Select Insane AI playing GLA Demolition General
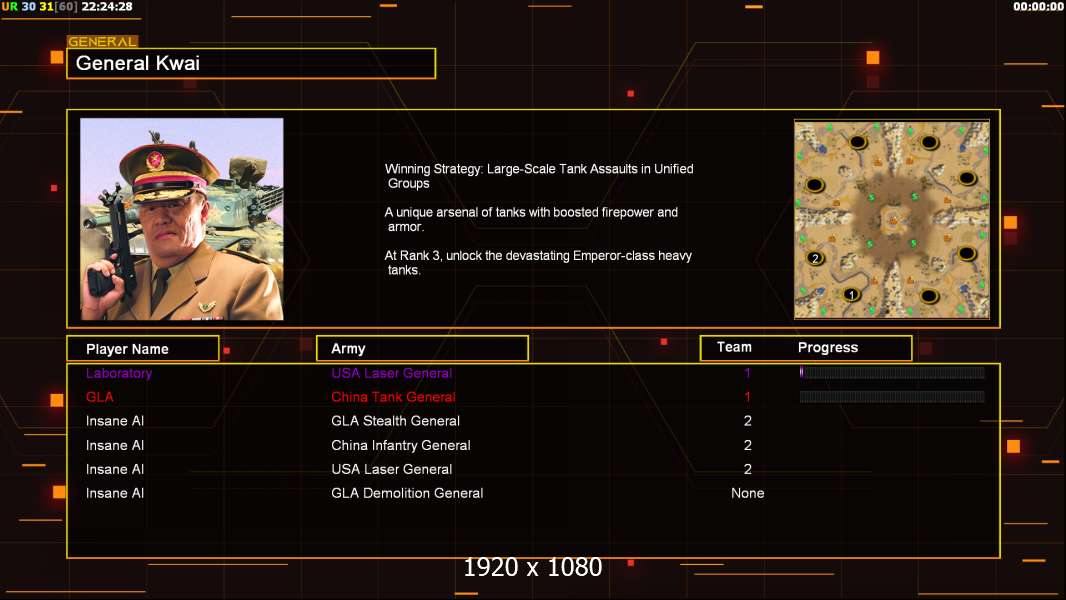Image resolution: width=1066 pixels, height=600 pixels. tap(115, 493)
